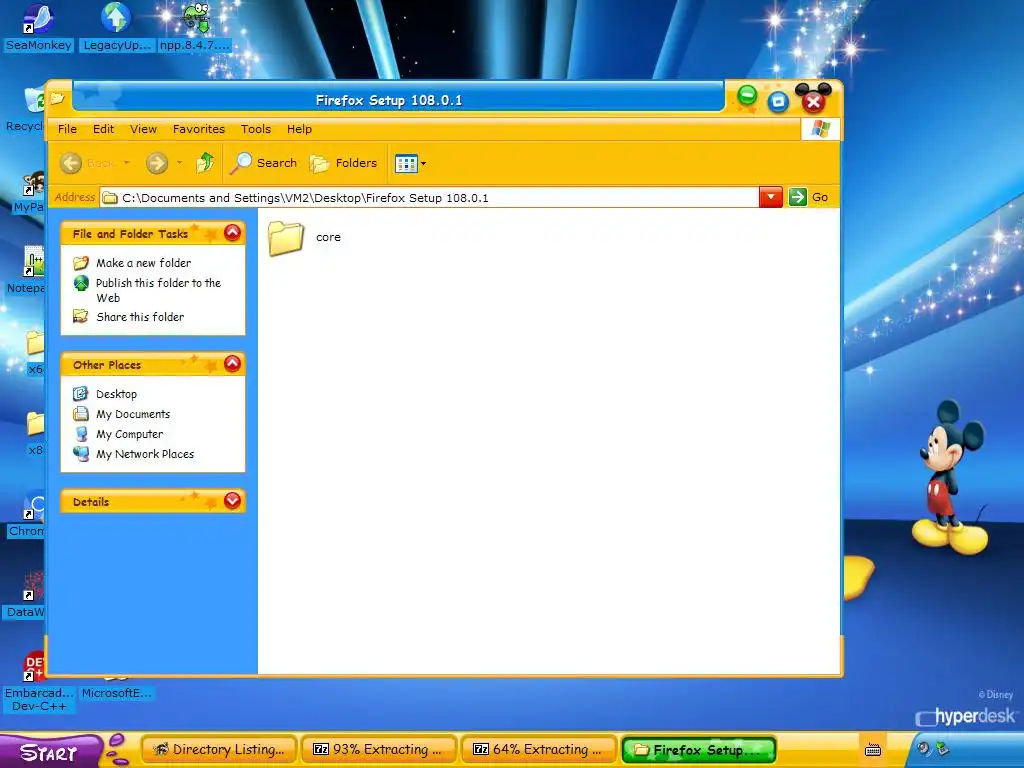Switch to Directory Listing taskbar window
Image resolution: width=1024 pixels, height=768 pixels.
click(x=219, y=750)
